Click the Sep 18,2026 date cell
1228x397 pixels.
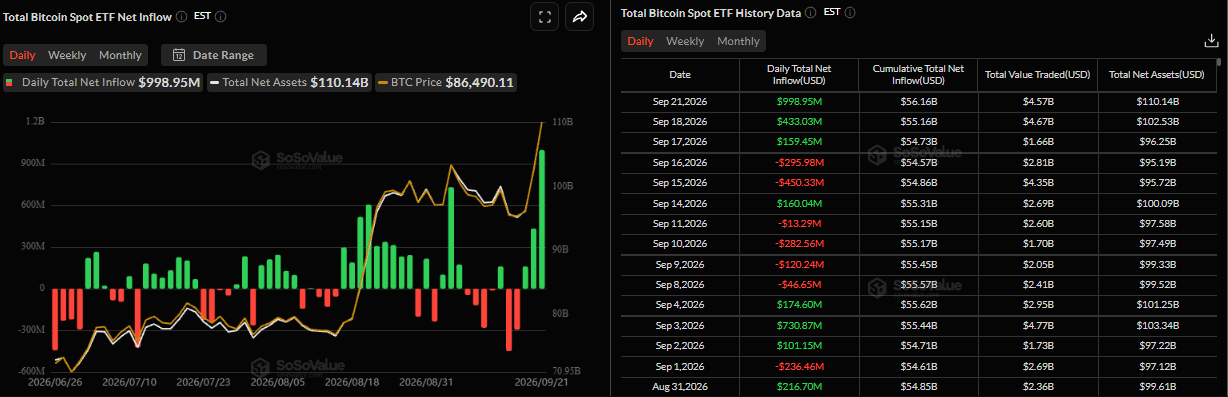680,122
